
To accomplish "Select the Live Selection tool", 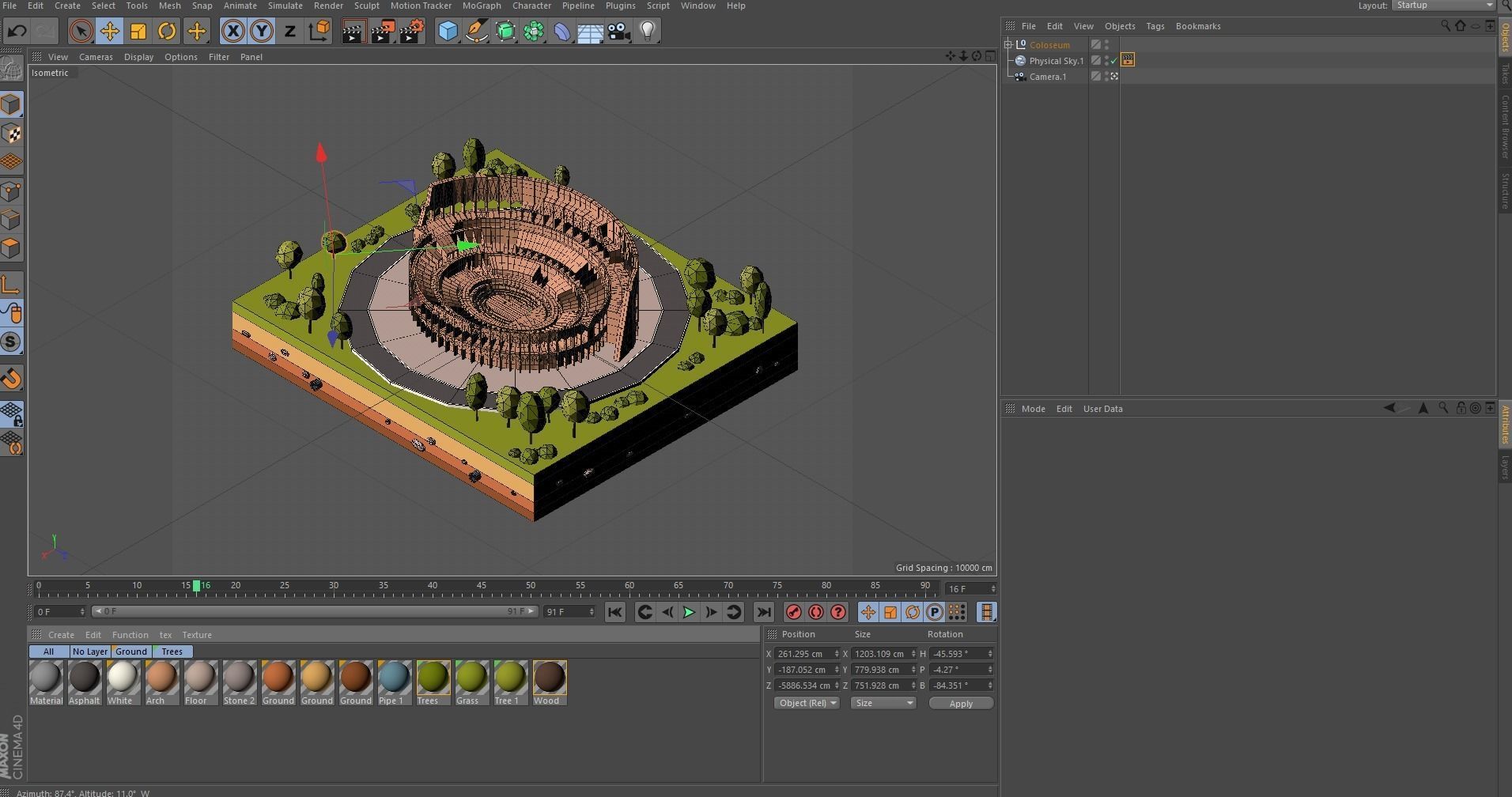I will tap(80, 32).
